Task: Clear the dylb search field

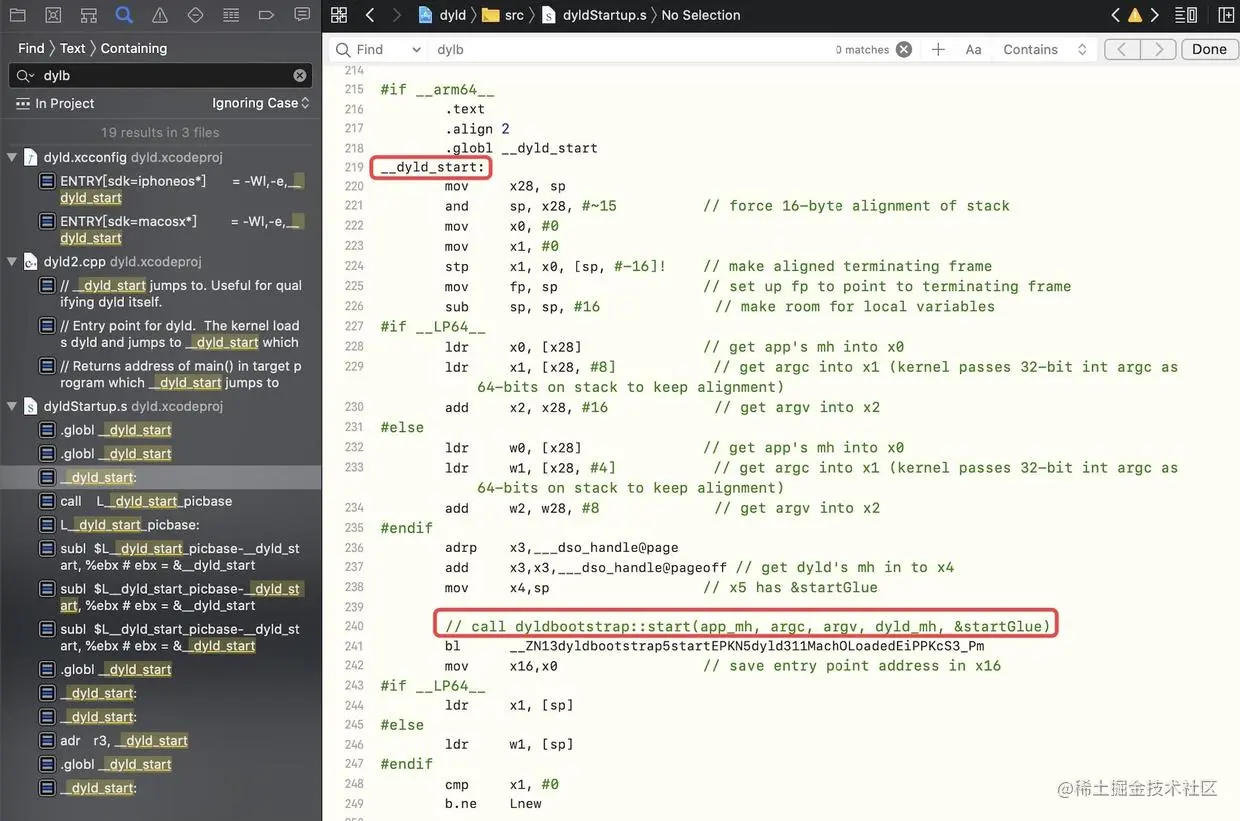Action: pyautogui.click(x=298, y=75)
